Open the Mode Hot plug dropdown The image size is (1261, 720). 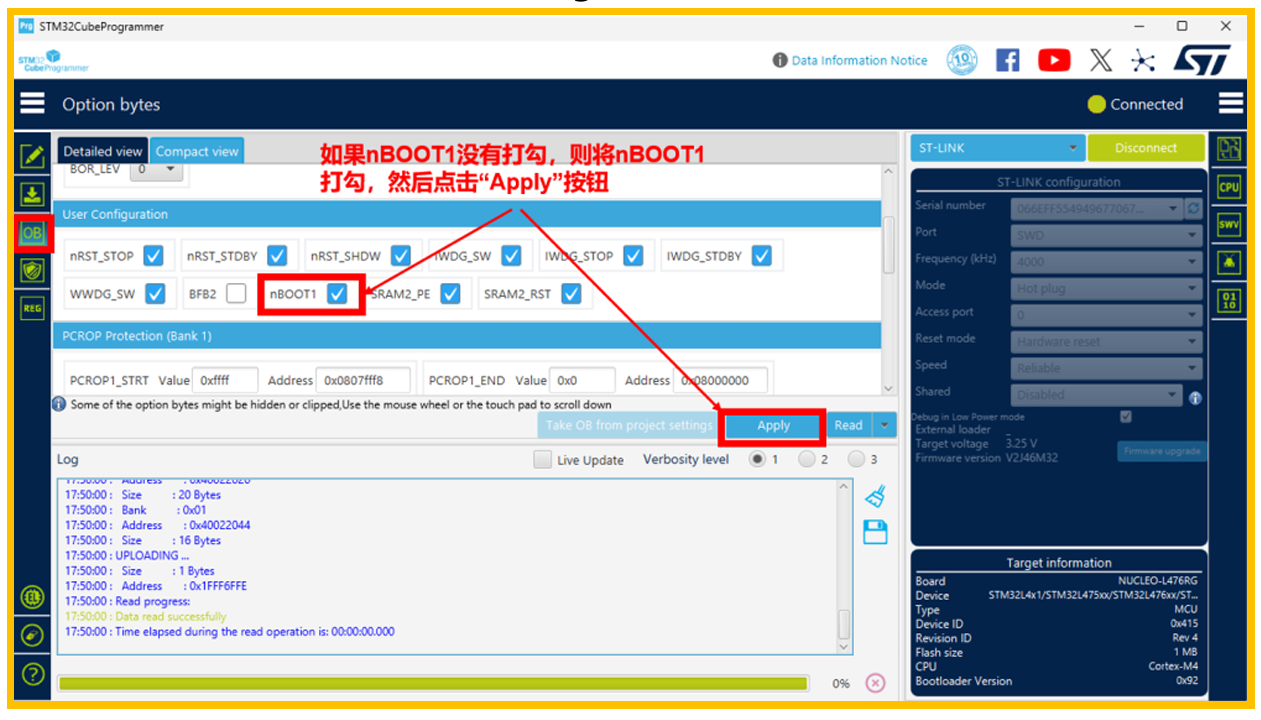click(x=1106, y=288)
